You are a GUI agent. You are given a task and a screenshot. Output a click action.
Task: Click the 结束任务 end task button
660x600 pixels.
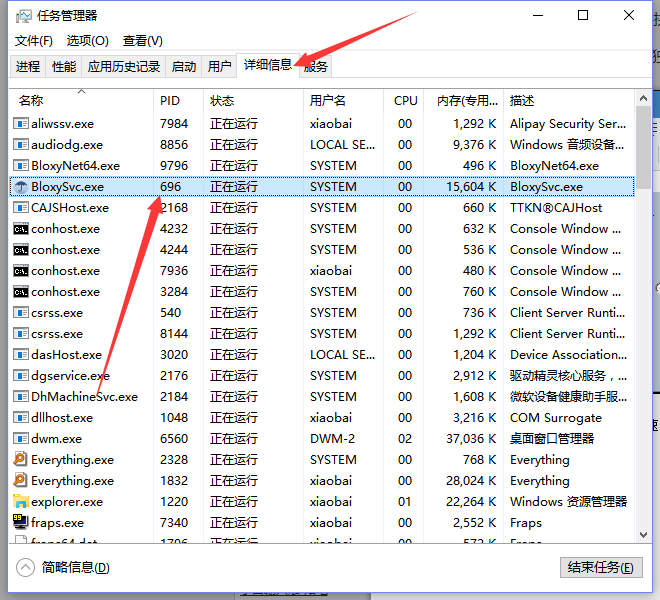point(599,568)
